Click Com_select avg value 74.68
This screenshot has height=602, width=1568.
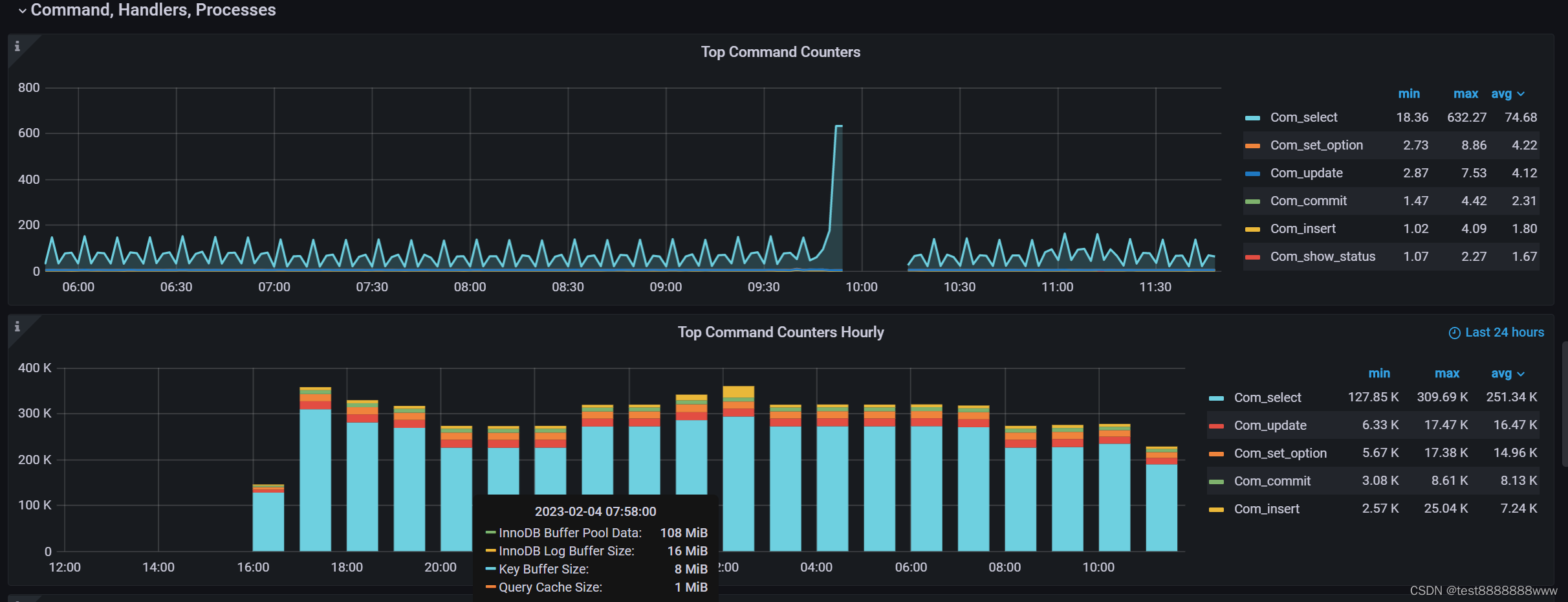(1520, 117)
